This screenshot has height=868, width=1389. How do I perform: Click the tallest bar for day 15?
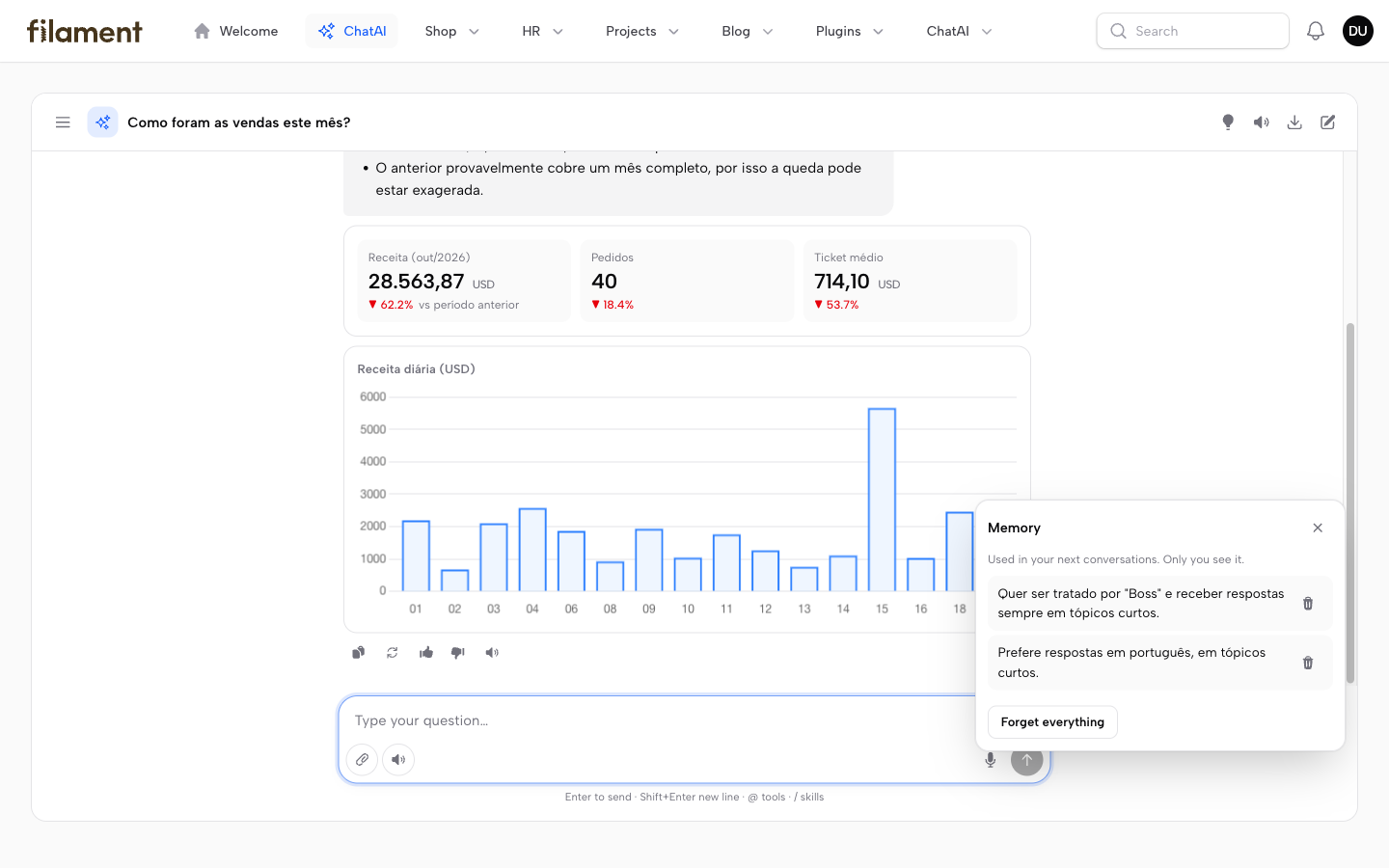tap(882, 500)
